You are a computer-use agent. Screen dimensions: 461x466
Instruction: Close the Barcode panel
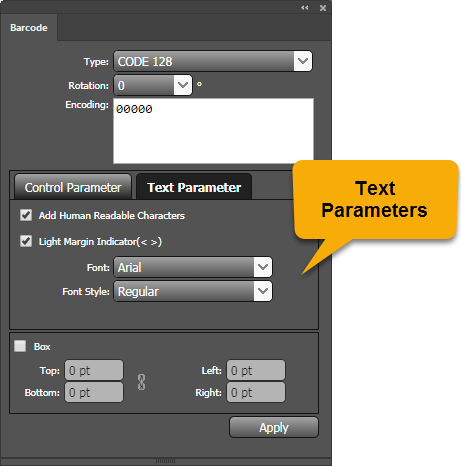(x=323, y=8)
